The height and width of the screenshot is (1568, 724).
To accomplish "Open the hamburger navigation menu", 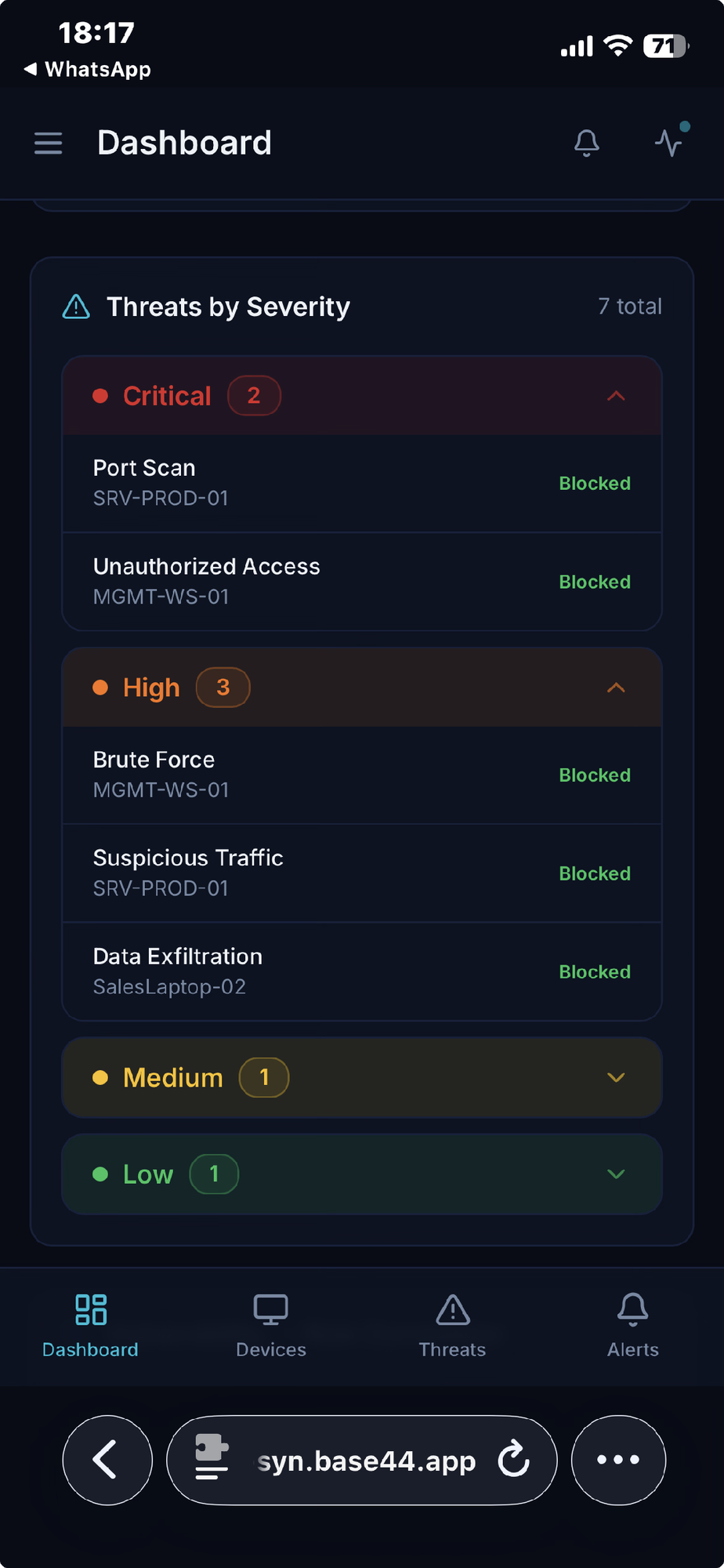I will click(x=48, y=143).
